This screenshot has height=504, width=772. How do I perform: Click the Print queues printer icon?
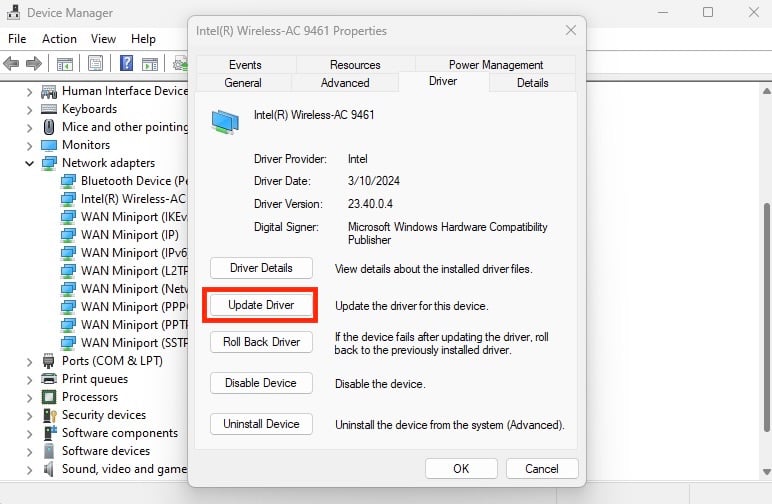pos(49,379)
